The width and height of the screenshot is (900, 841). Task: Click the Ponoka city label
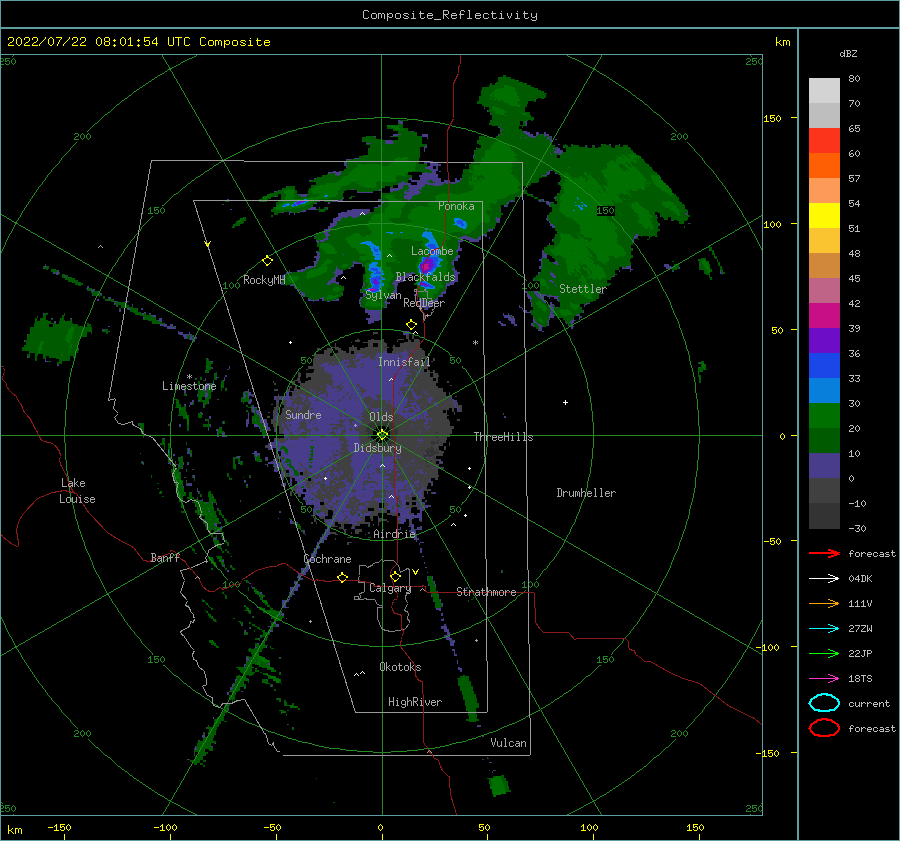[x=456, y=206]
